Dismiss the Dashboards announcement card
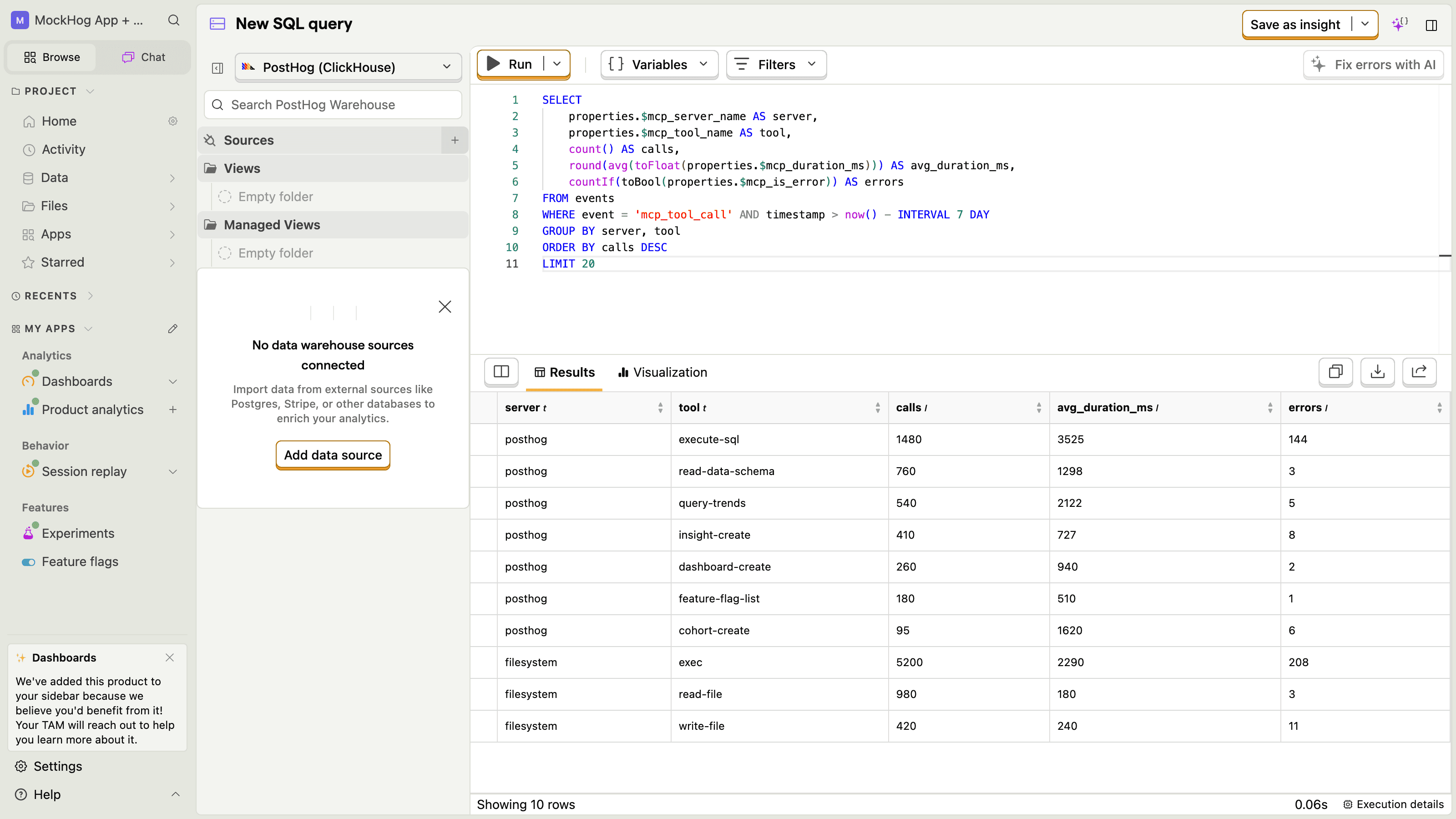Image resolution: width=1456 pixels, height=819 pixels. tap(170, 657)
